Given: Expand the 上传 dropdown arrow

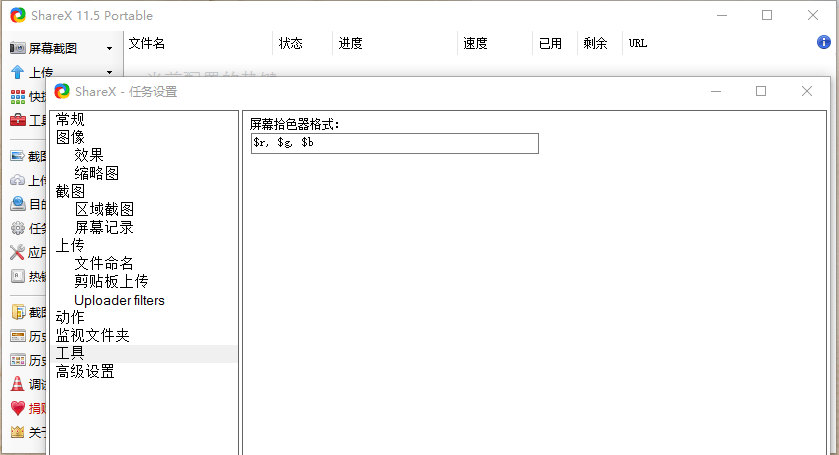Looking at the screenshot, I should click(109, 72).
